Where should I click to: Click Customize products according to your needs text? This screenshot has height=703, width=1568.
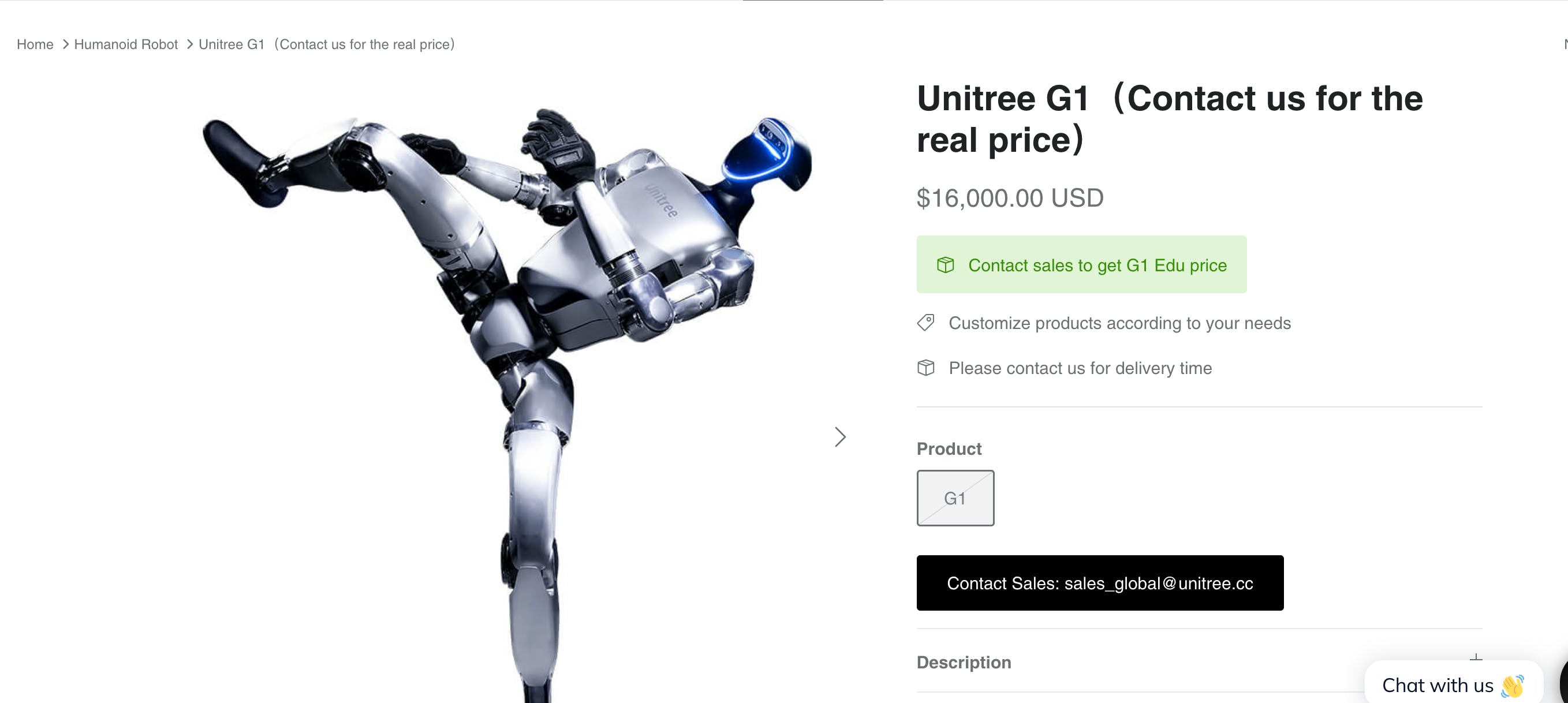pyautogui.click(x=1119, y=323)
